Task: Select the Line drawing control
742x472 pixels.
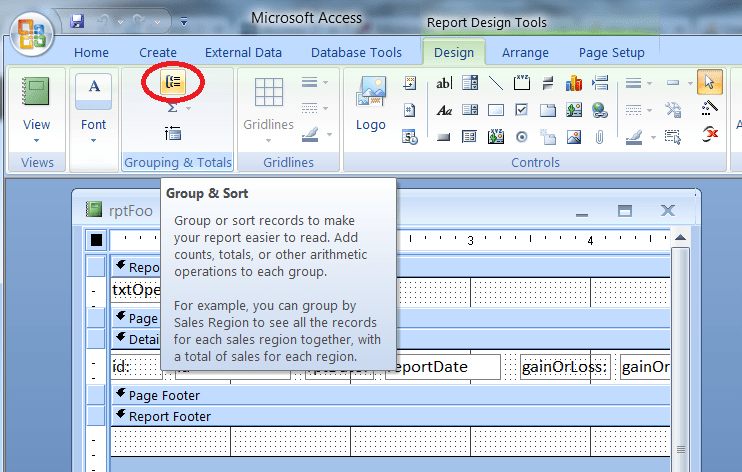Action: coord(495,83)
